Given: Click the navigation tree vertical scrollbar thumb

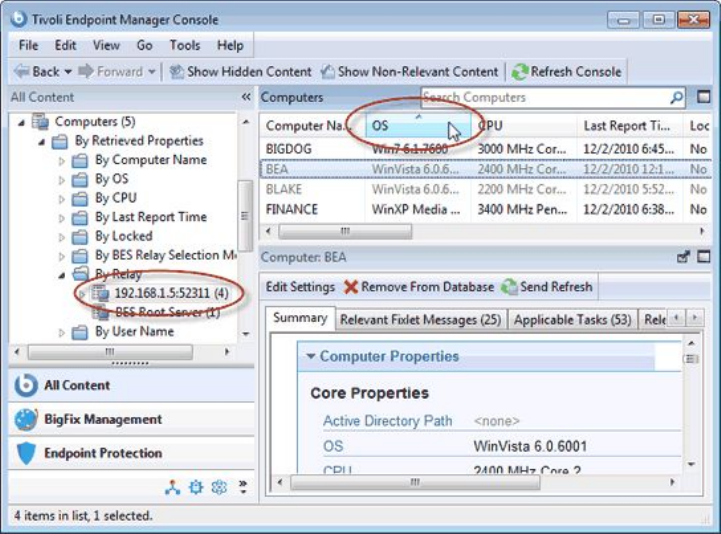Looking at the screenshot, I should click(245, 216).
